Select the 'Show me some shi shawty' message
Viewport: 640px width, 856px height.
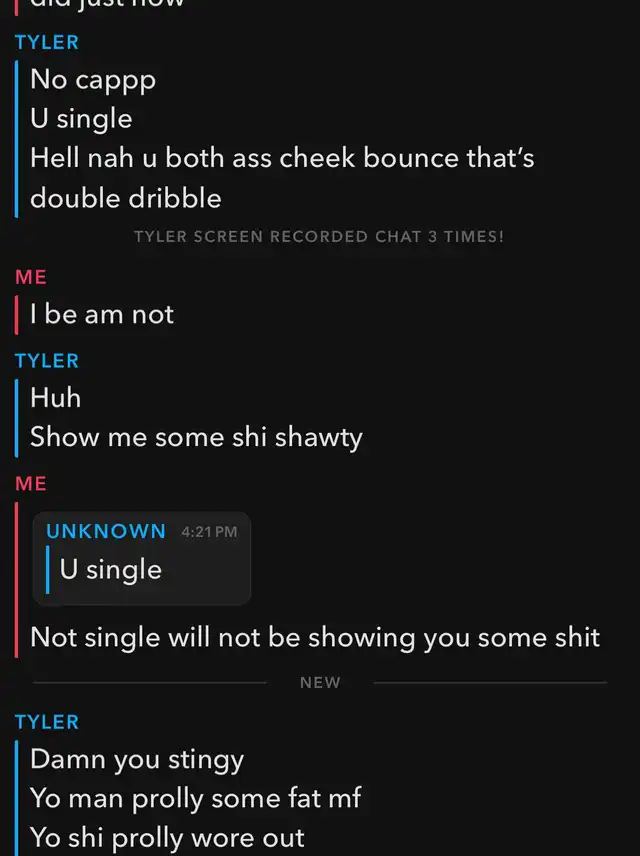(x=196, y=438)
